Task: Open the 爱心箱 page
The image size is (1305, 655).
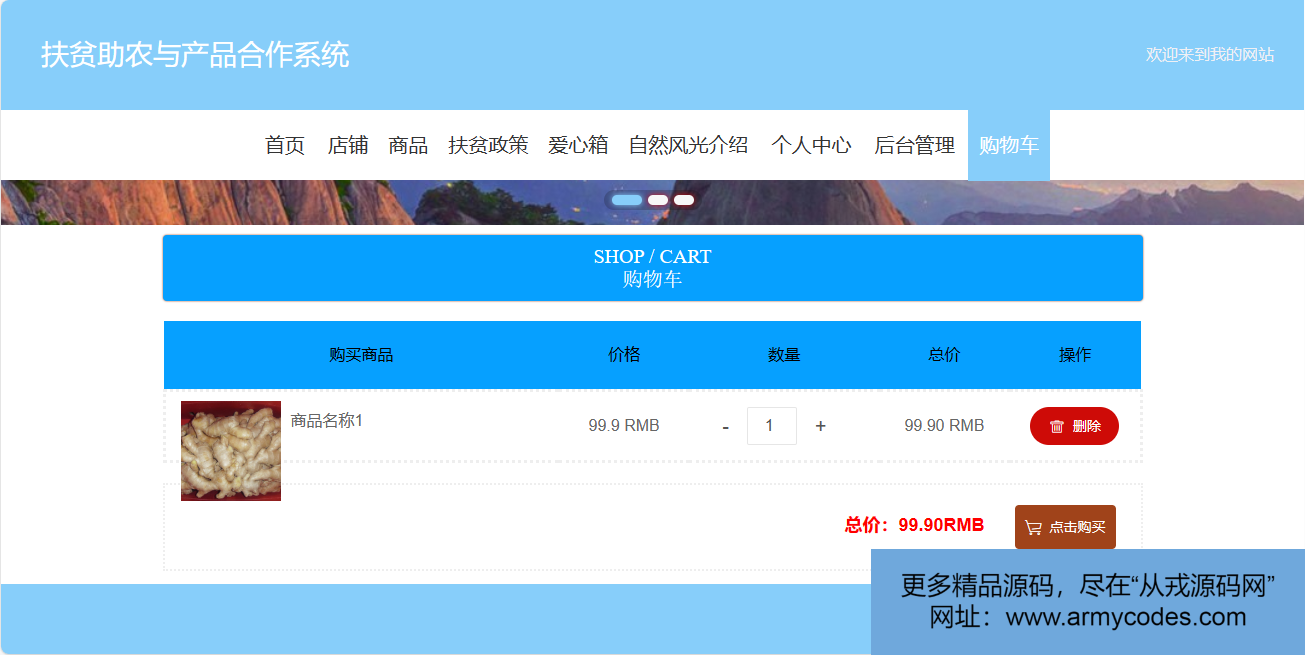Action: tap(578, 145)
